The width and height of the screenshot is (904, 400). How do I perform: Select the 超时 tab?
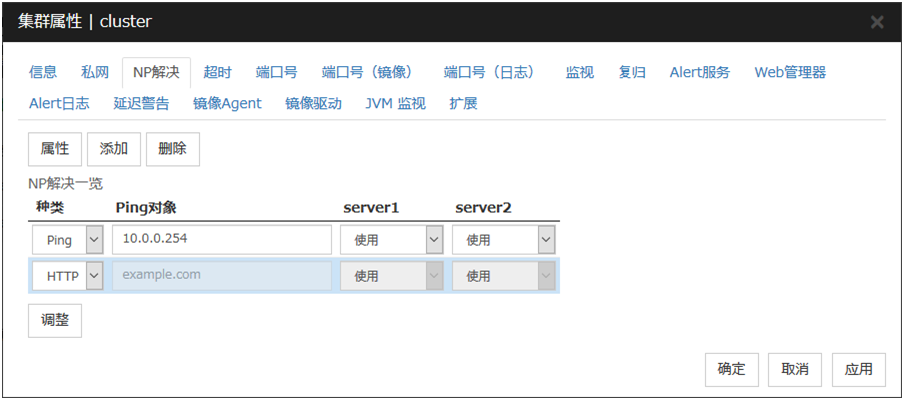pyautogui.click(x=217, y=72)
